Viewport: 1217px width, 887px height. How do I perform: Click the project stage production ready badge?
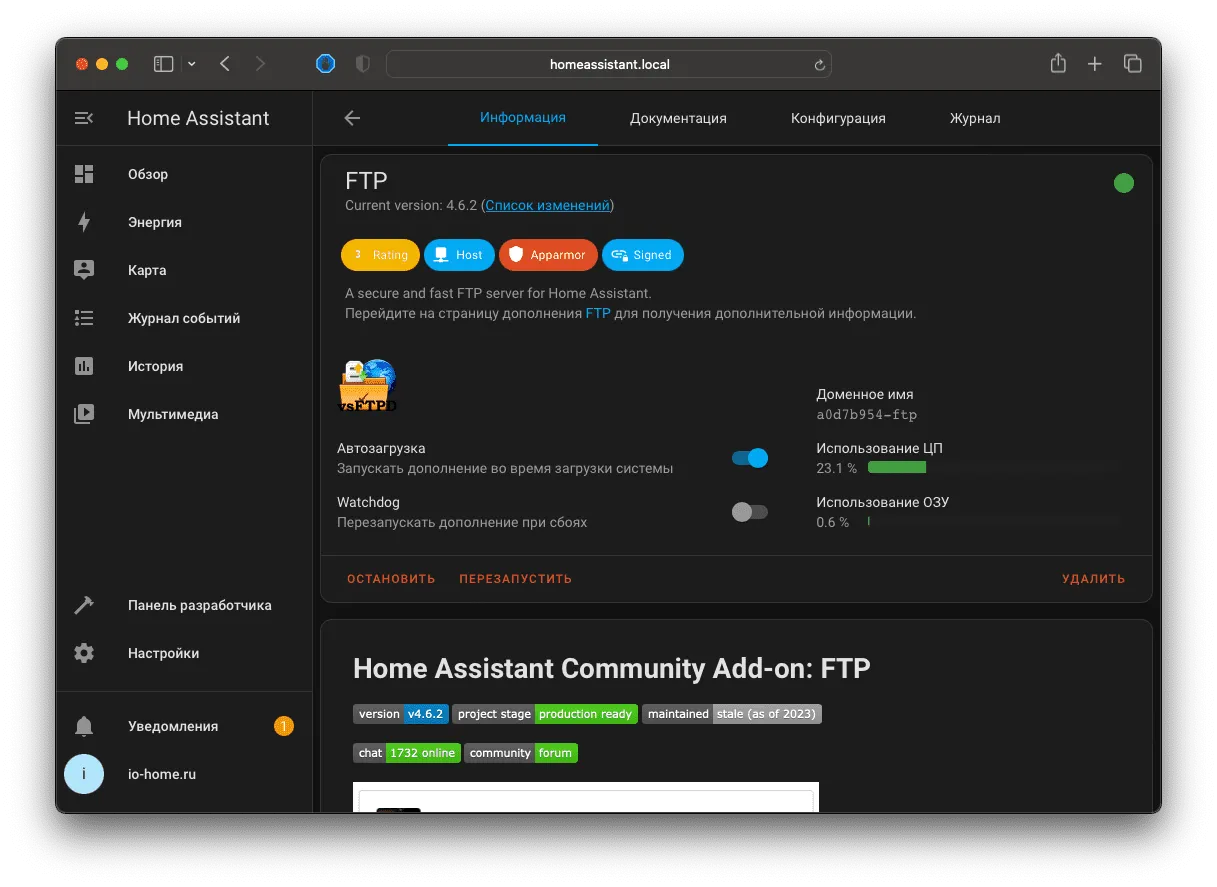click(545, 714)
